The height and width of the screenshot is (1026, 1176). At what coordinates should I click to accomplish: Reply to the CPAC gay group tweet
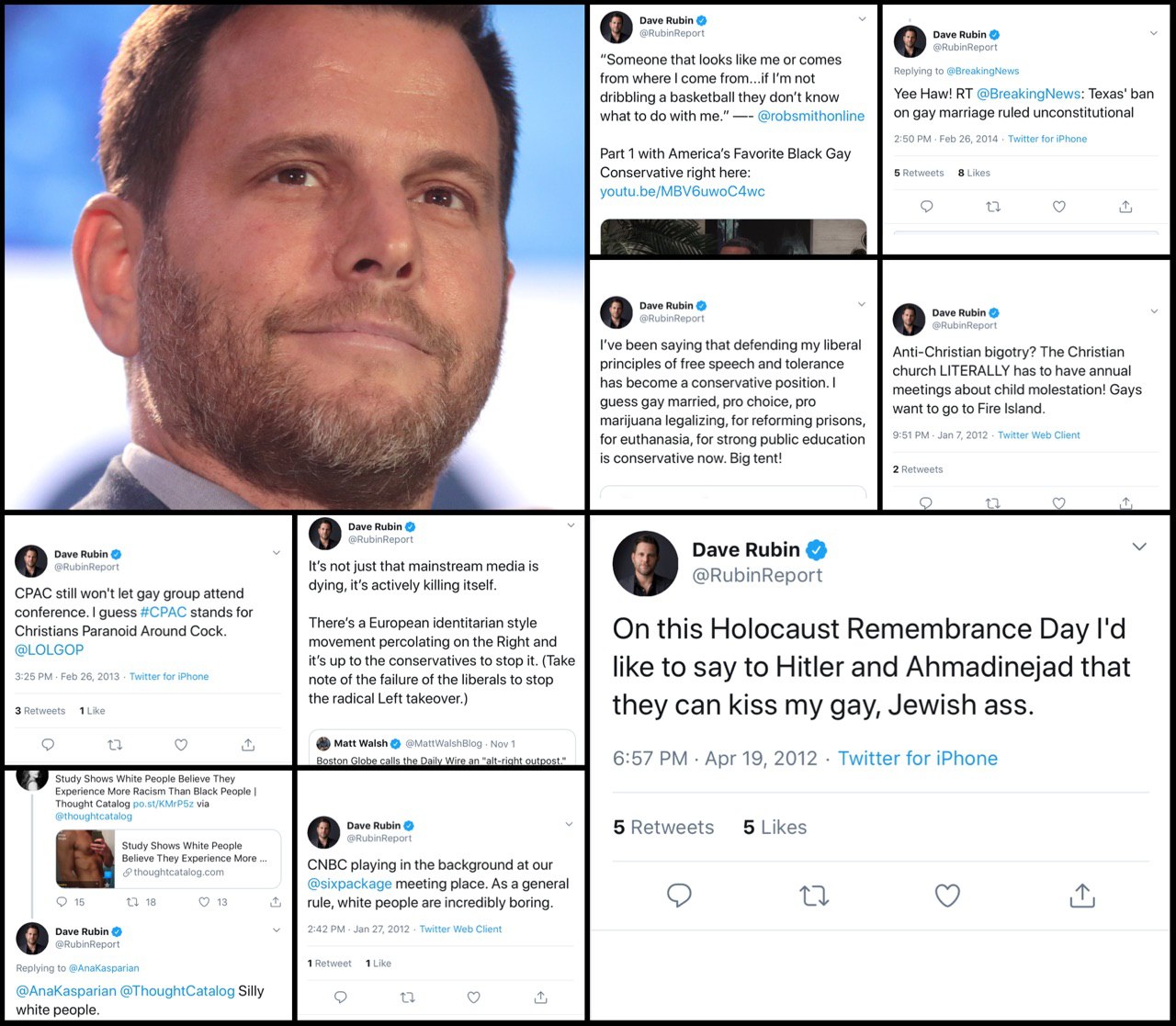click(48, 745)
